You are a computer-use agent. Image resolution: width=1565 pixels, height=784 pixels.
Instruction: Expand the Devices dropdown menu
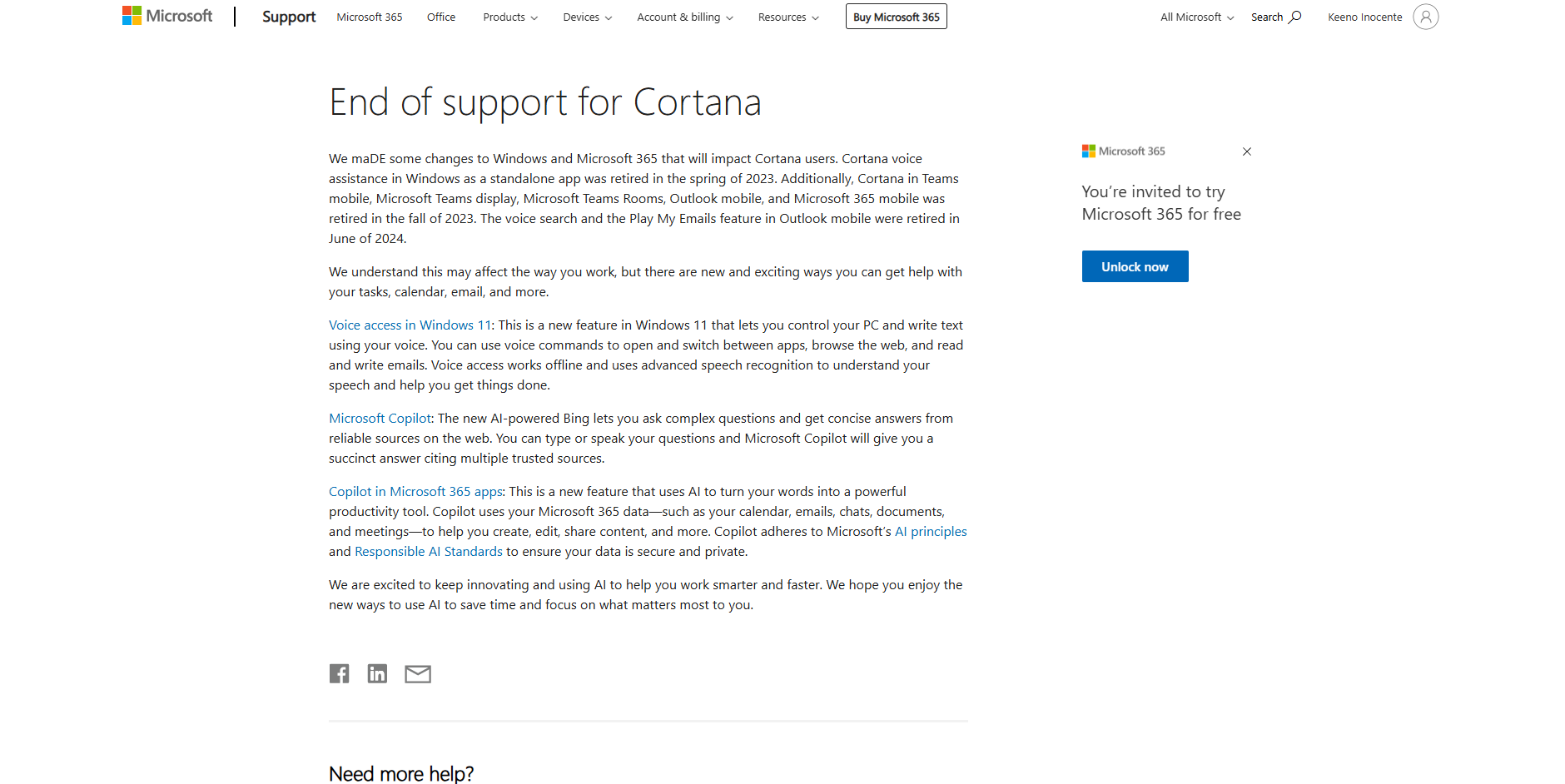click(587, 17)
